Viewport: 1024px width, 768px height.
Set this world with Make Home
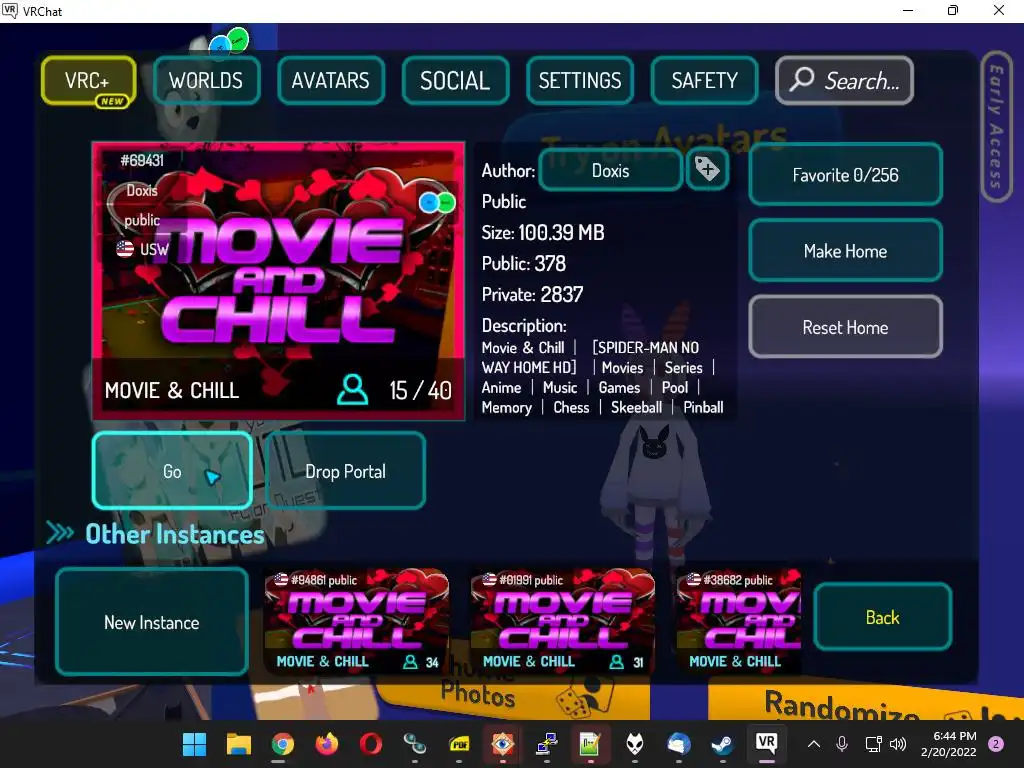pyautogui.click(x=845, y=251)
